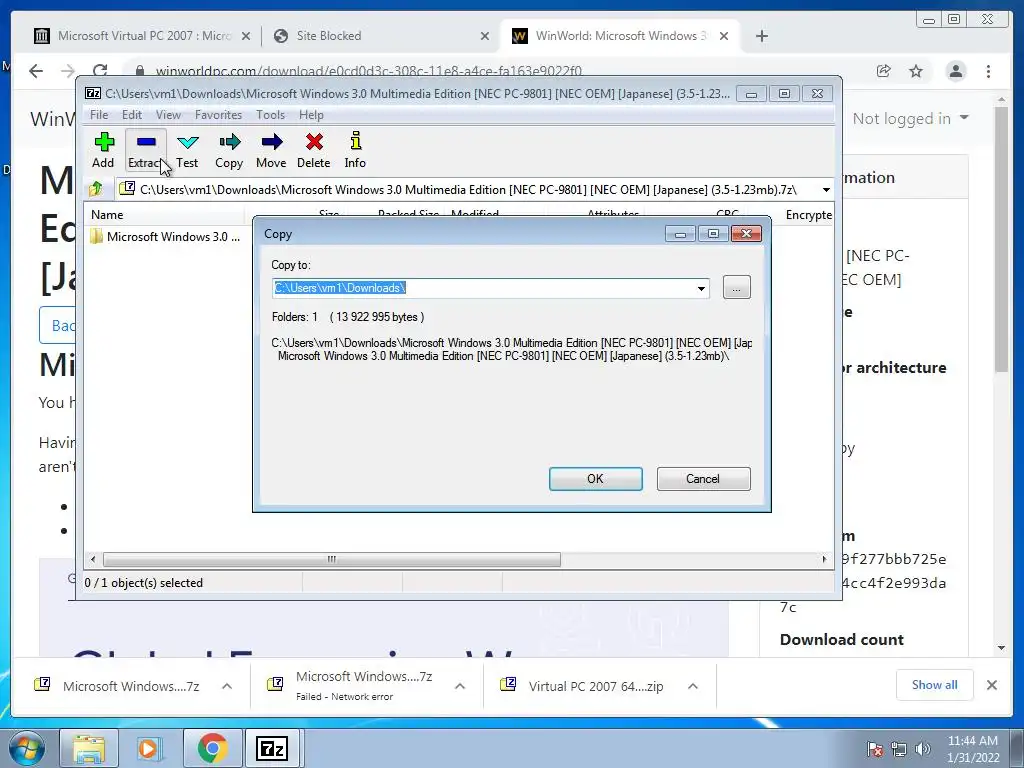Expand the Copy to path dropdown
1024x768 pixels.
pos(701,288)
